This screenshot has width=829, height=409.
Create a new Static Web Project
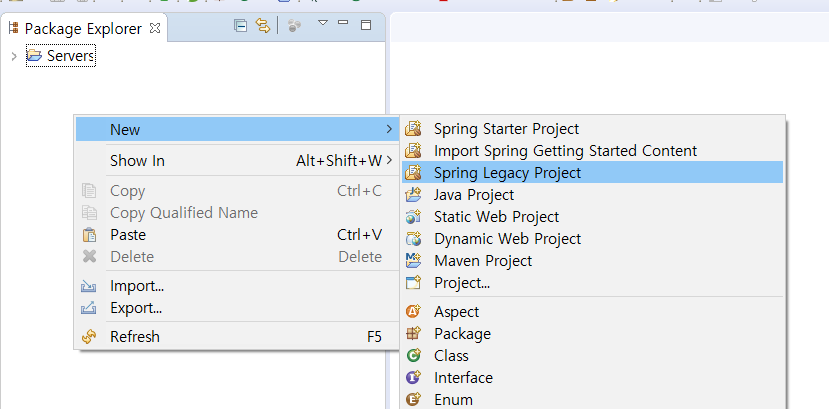click(592, 217)
